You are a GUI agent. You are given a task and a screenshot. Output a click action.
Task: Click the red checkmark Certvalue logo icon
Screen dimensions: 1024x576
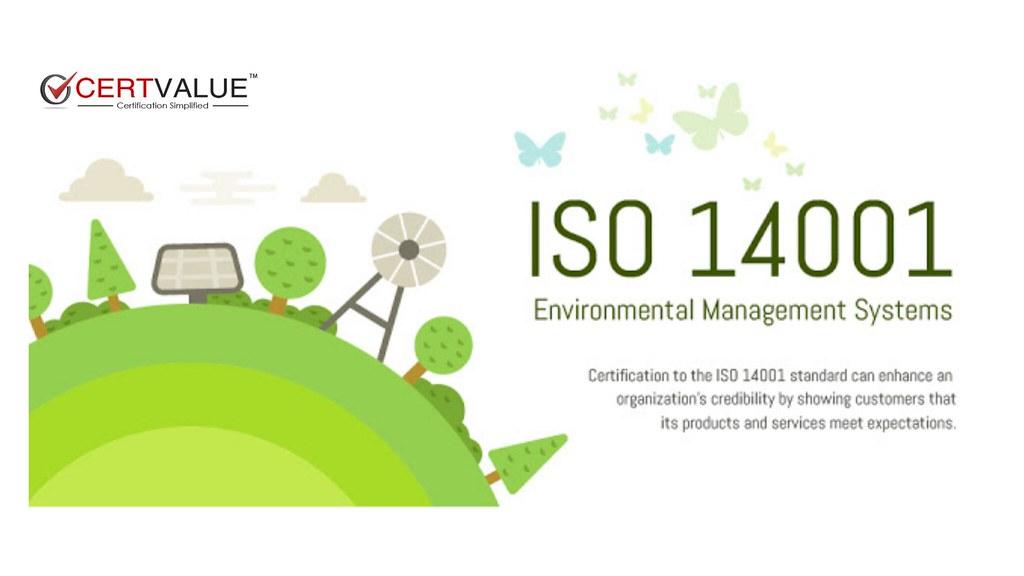[x=57, y=88]
